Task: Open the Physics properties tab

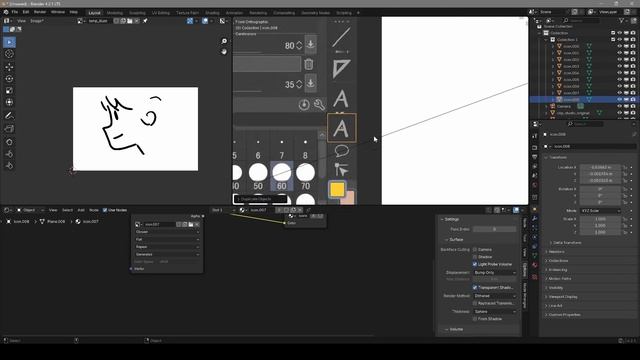Action: click(535, 237)
